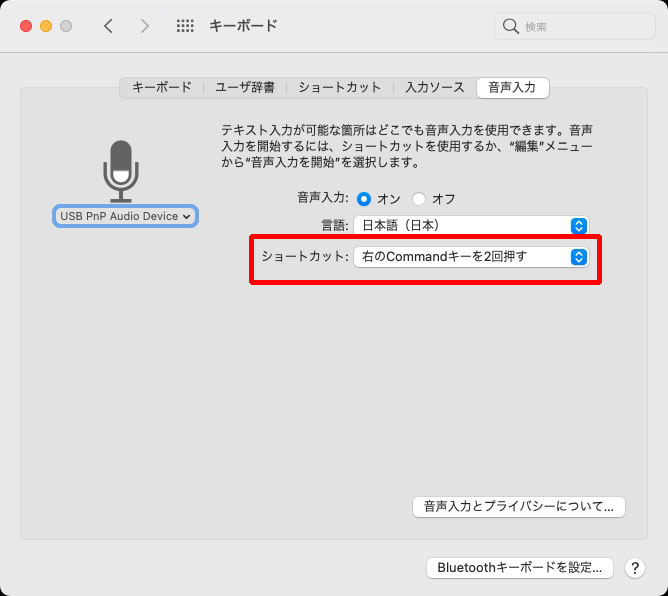Switch to the キーボード tab
This screenshot has height=596, width=668.
tap(162, 87)
